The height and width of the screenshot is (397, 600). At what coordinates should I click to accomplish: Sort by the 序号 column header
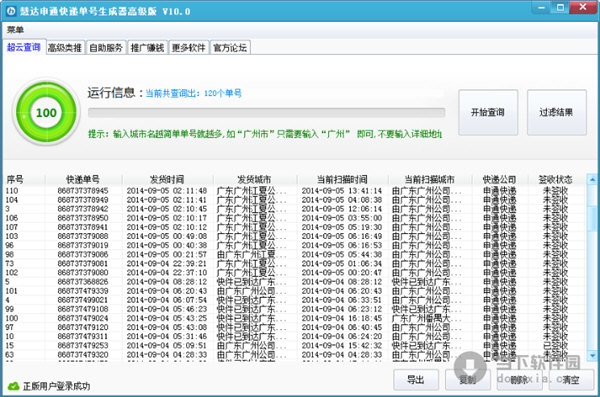point(24,179)
